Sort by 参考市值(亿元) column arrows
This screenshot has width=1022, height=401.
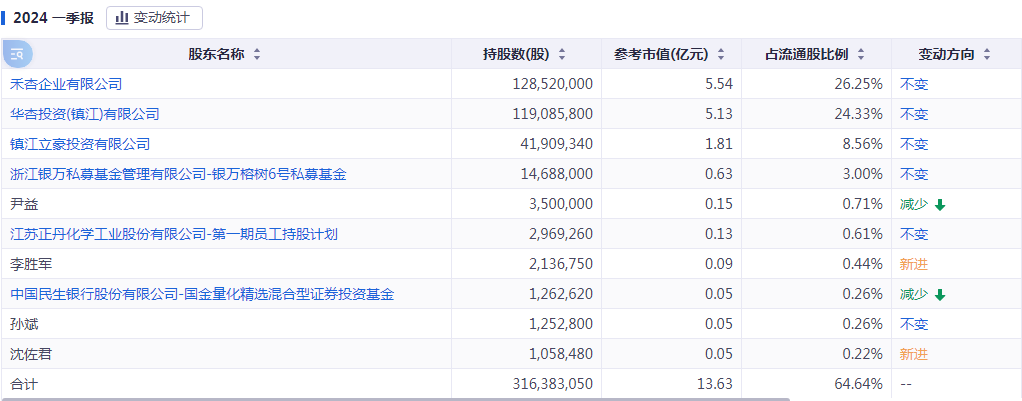point(721,54)
